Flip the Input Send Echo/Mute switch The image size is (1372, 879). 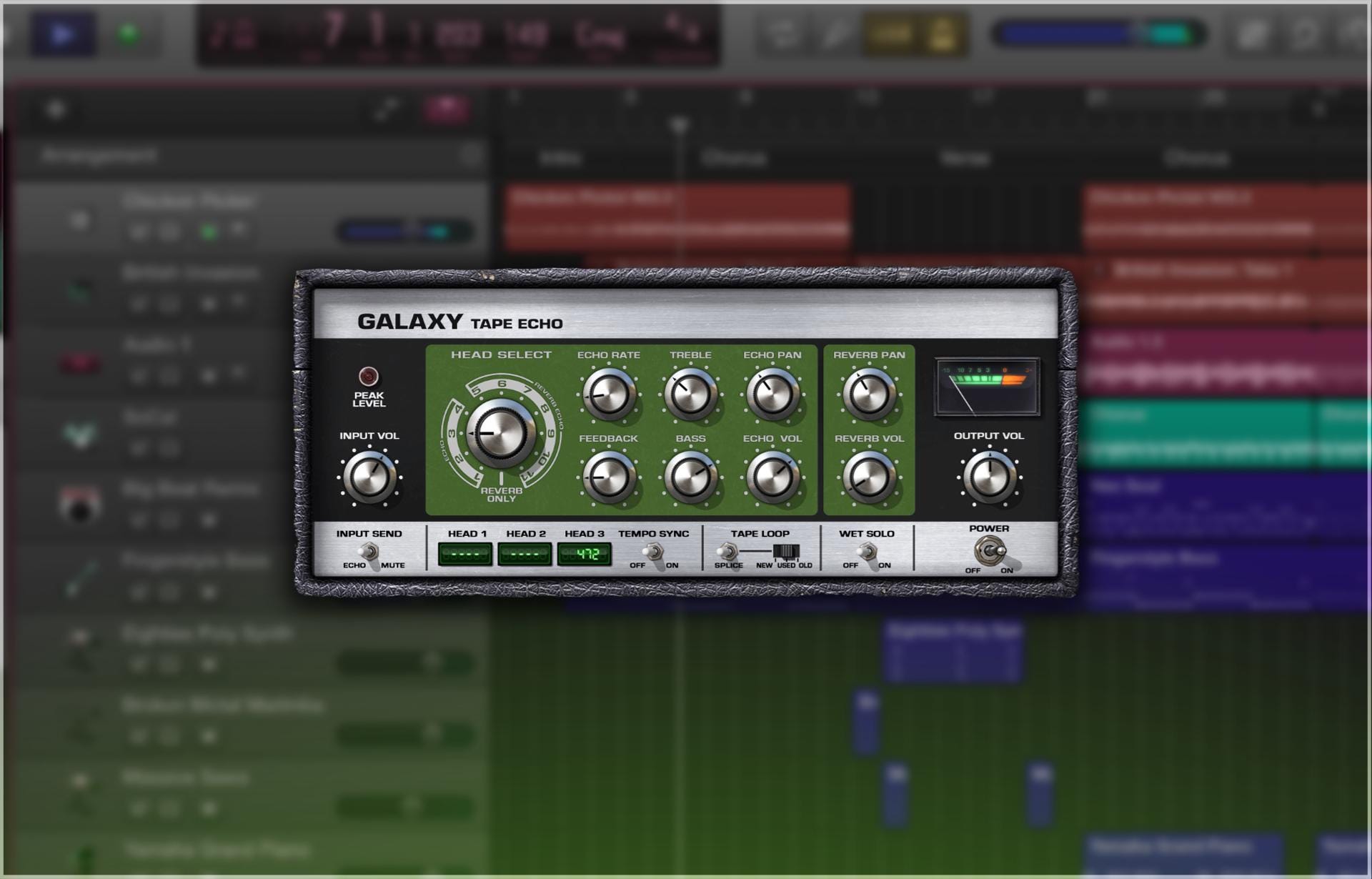pyautogui.click(x=369, y=552)
